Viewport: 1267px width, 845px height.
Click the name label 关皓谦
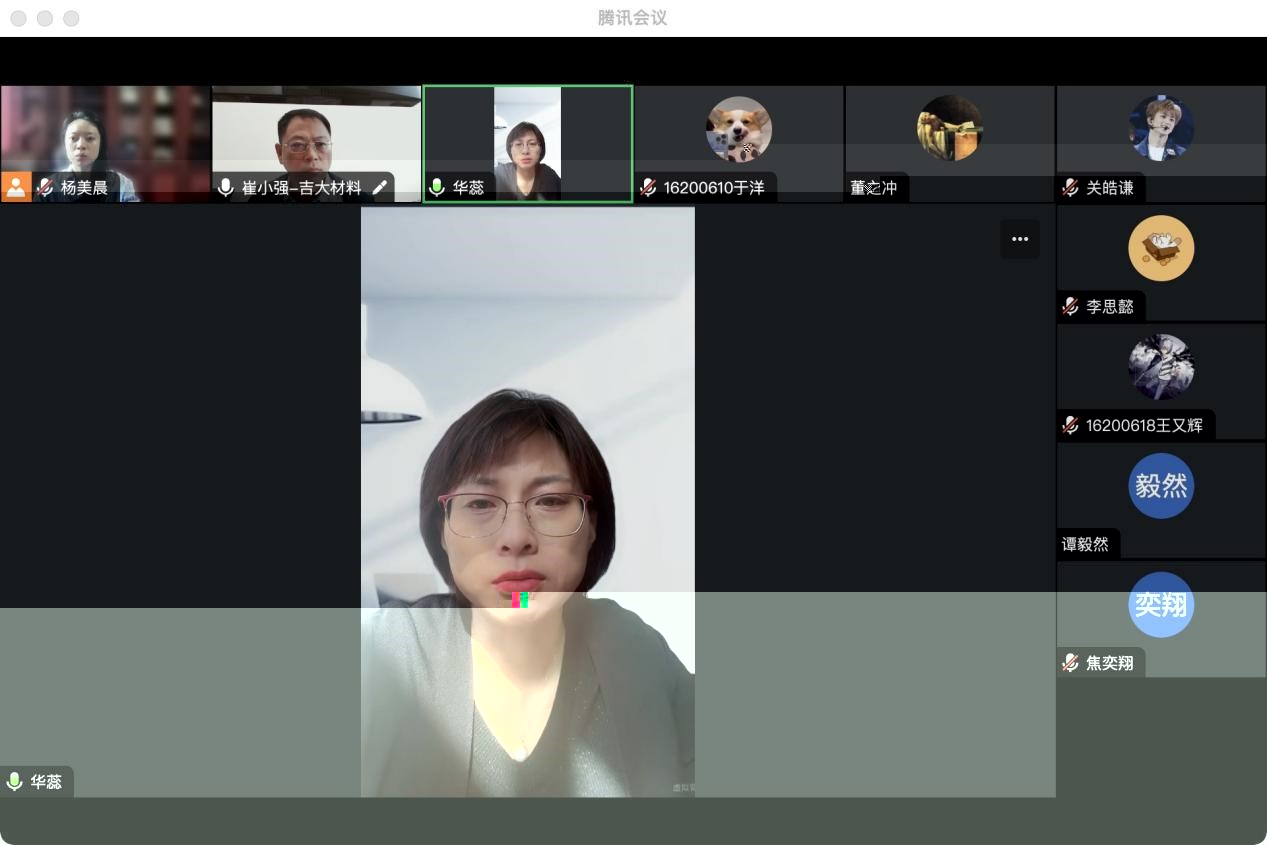[1110, 187]
